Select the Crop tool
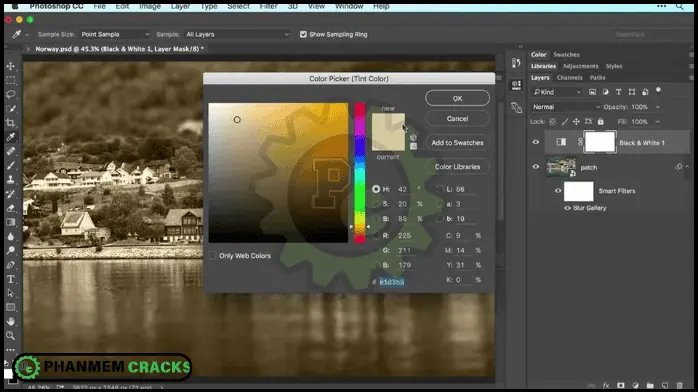 tap(11, 123)
